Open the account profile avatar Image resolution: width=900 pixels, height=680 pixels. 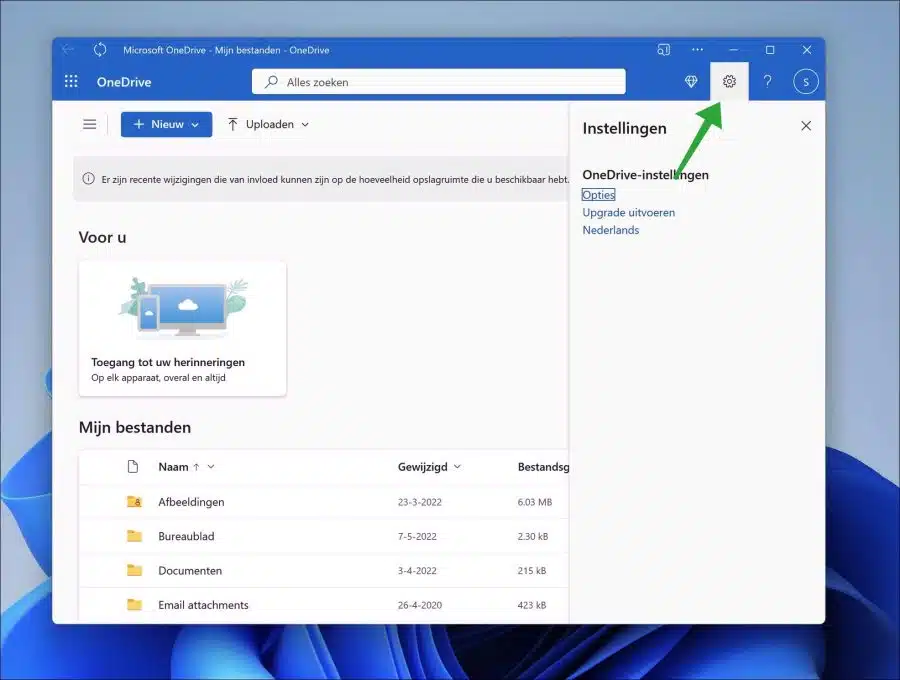[x=805, y=81]
